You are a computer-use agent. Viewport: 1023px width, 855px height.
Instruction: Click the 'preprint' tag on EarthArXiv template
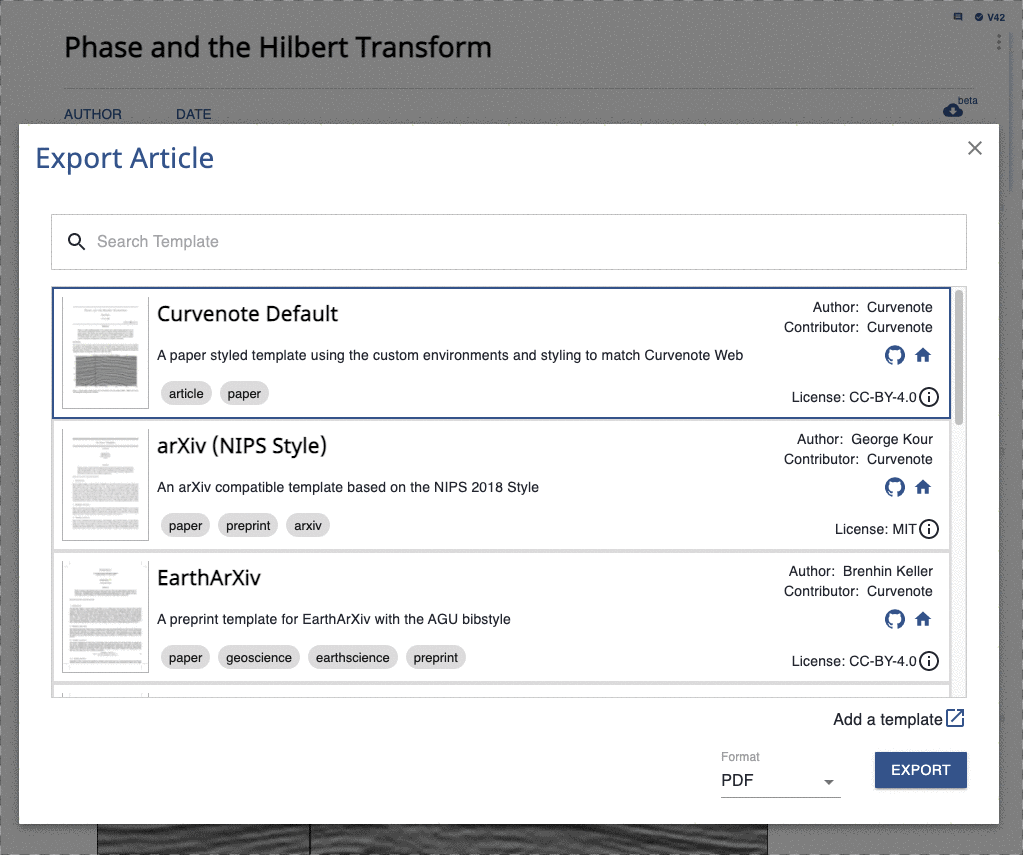(436, 657)
